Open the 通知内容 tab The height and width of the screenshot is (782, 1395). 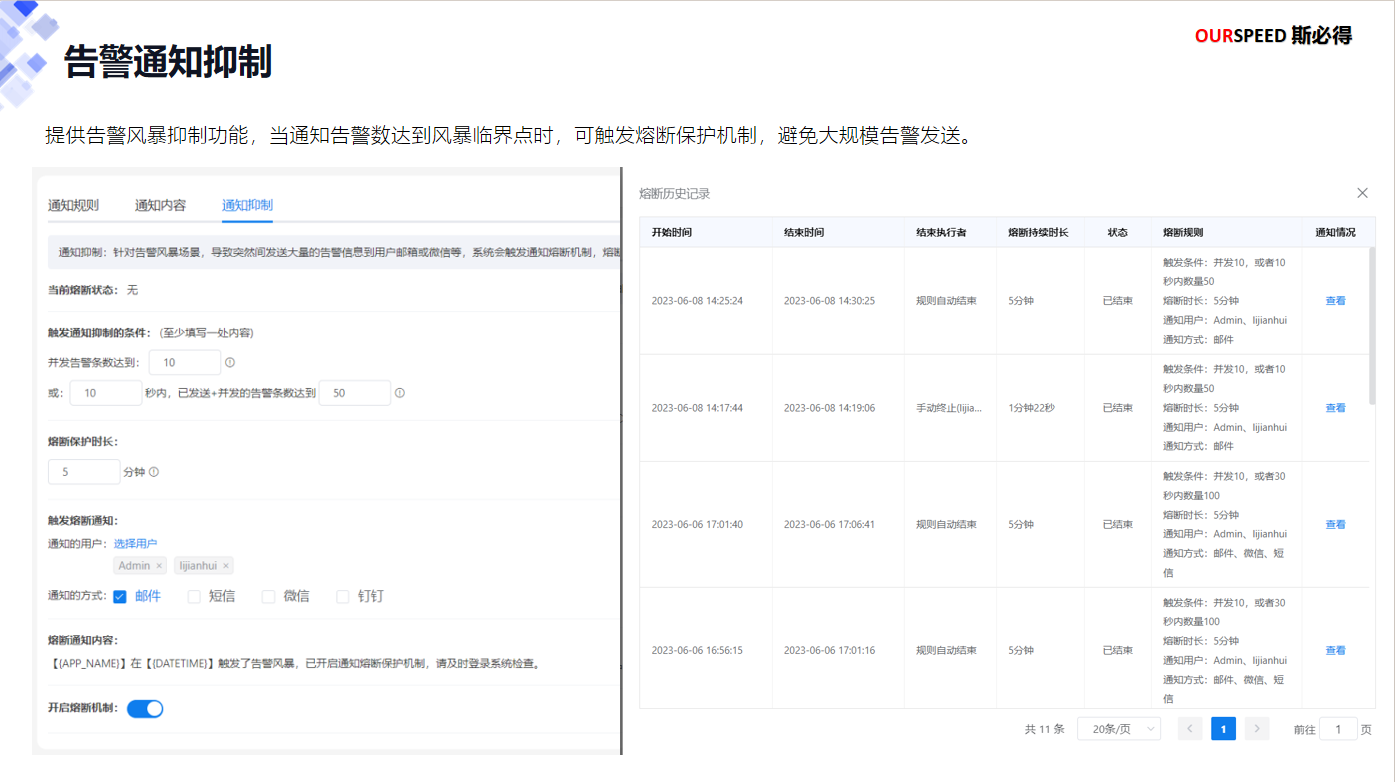[x=160, y=205]
